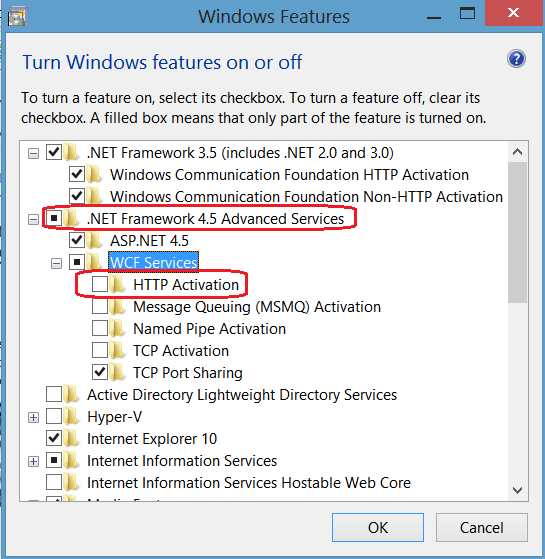Click the folder icon beside TCP Port Sharing
Viewport: 545px width, 559px height.
click(x=118, y=373)
